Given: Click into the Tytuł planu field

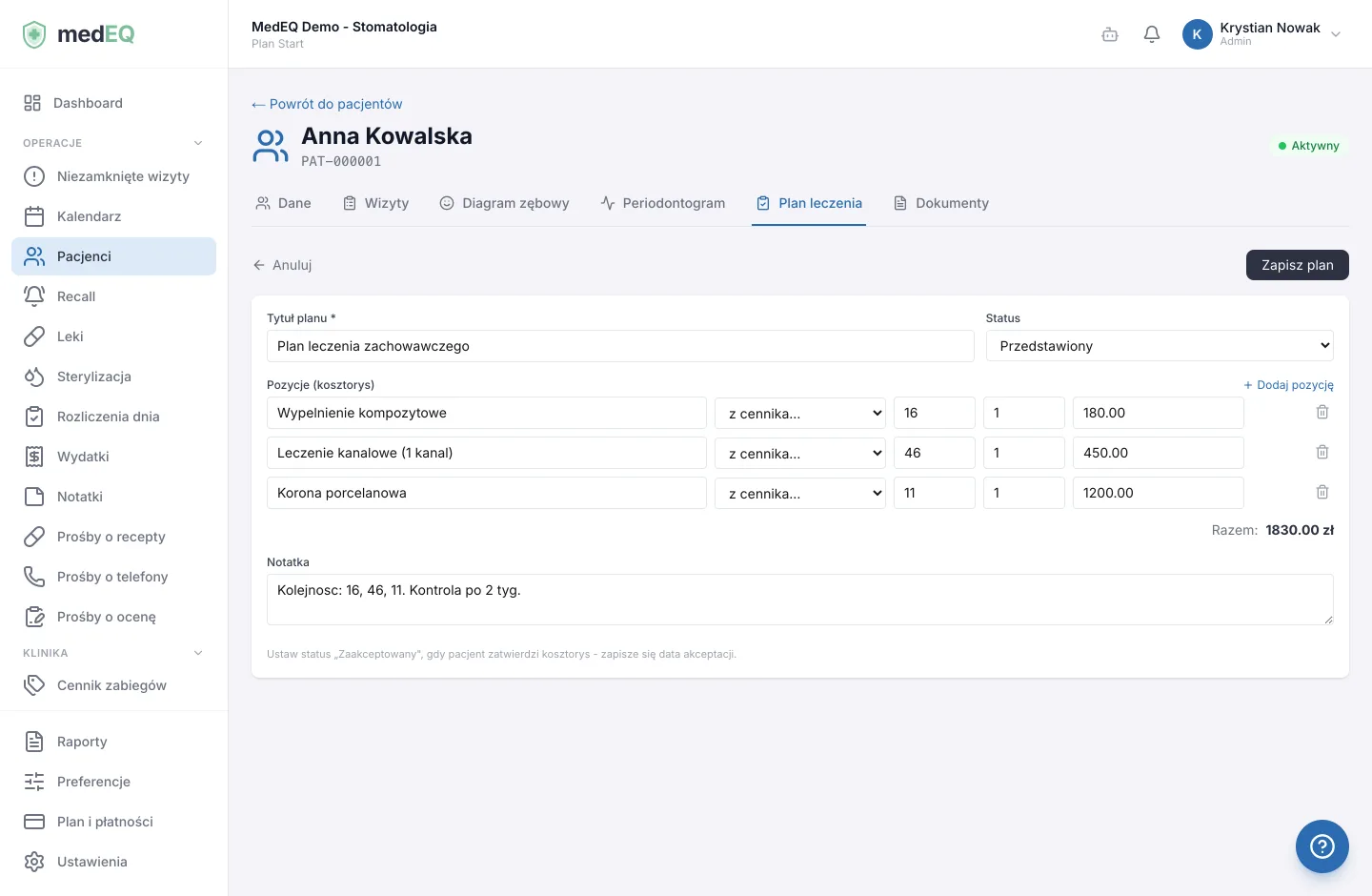Looking at the screenshot, I should coord(620,346).
